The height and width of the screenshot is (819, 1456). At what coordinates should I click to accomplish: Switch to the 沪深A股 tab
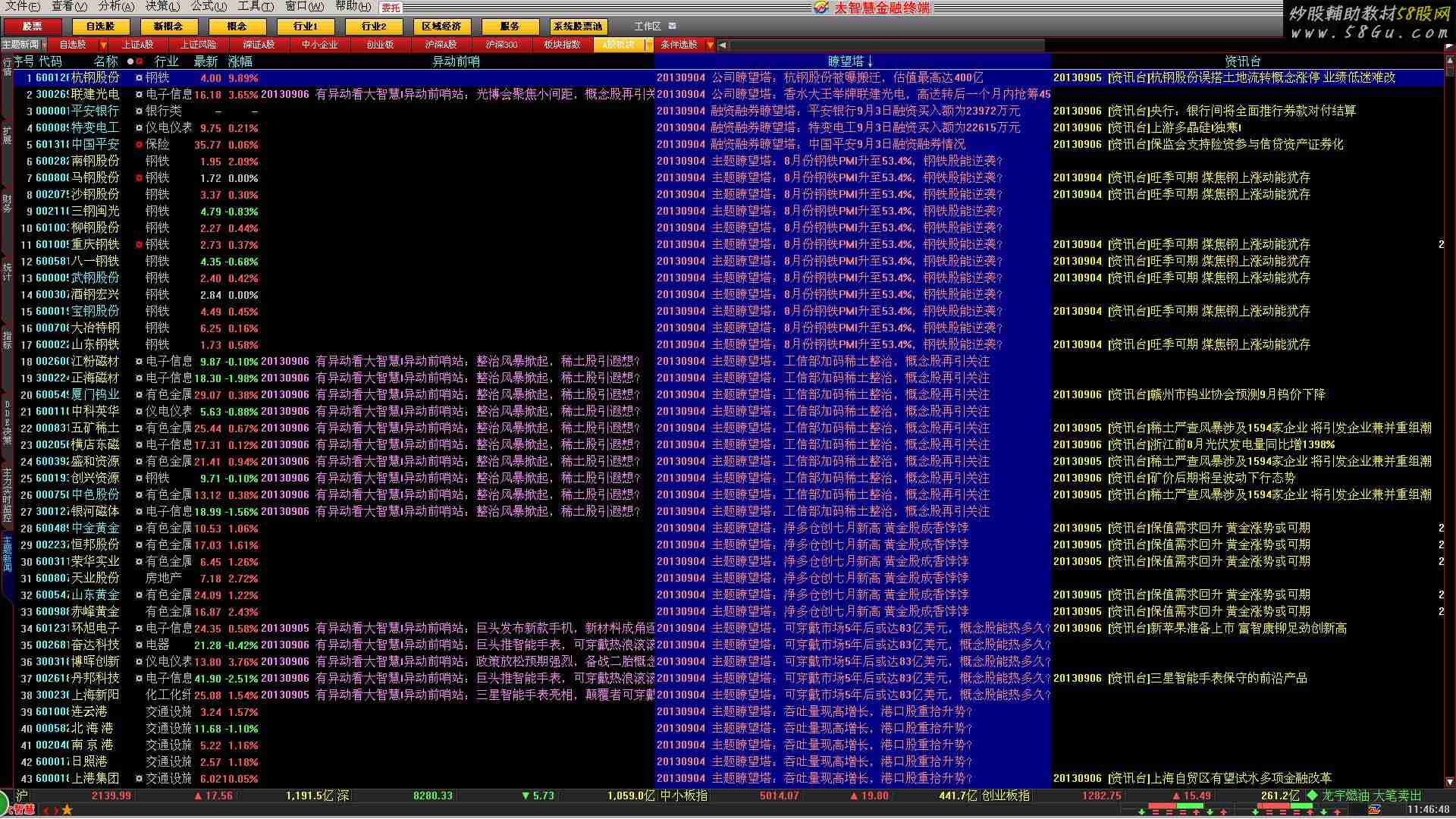click(441, 45)
